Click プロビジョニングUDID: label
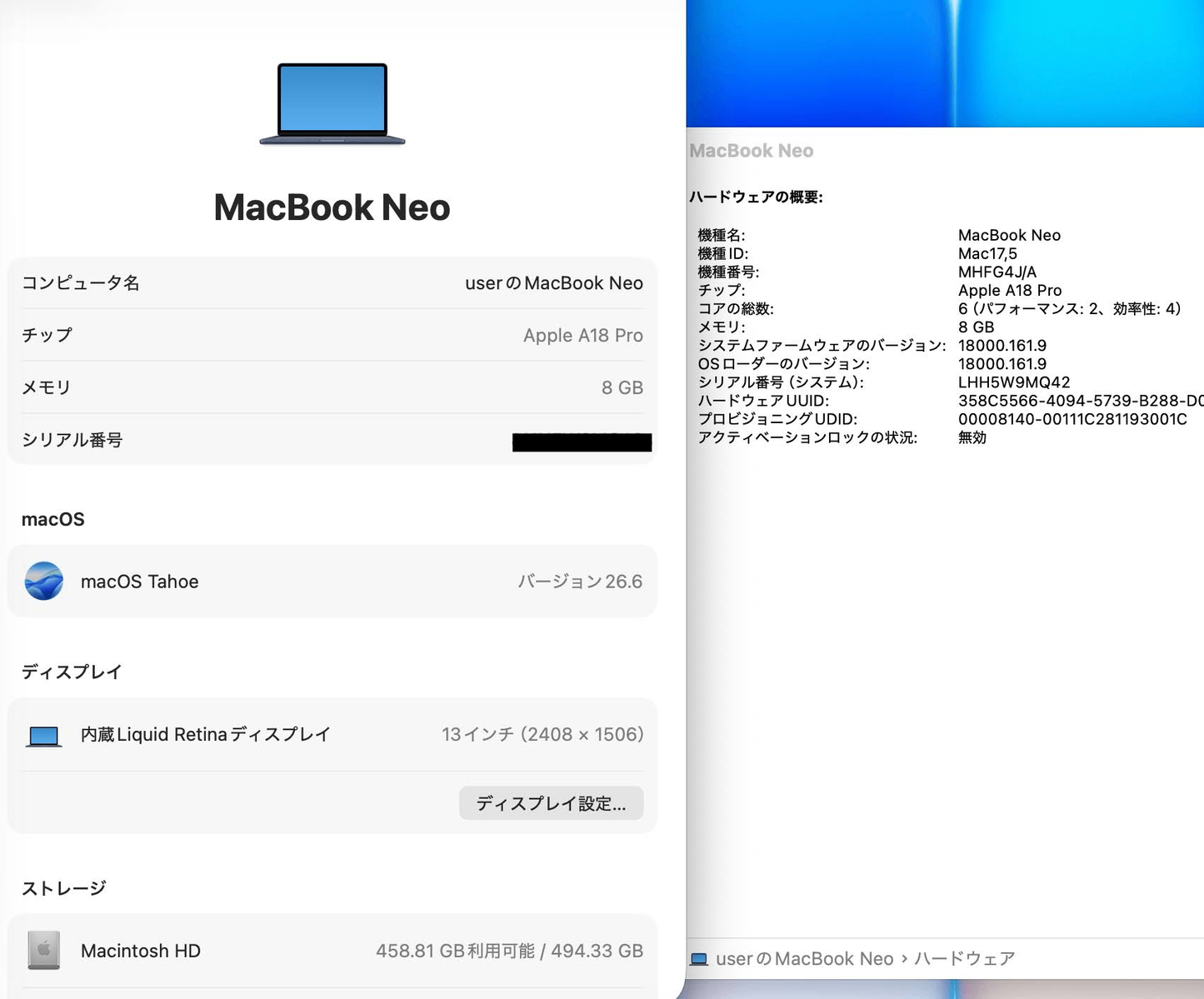 [778, 419]
